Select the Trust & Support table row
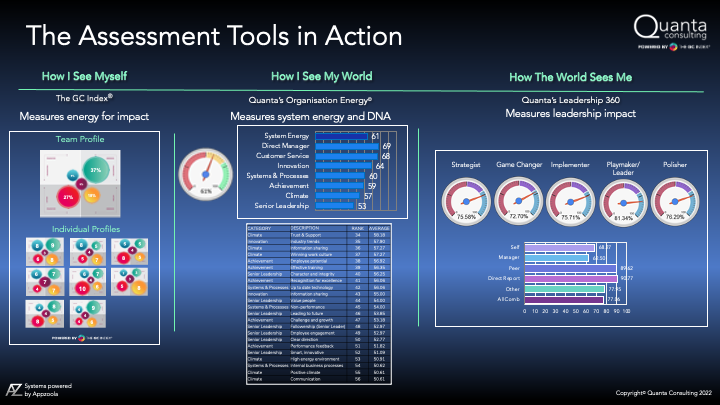 tap(319, 235)
